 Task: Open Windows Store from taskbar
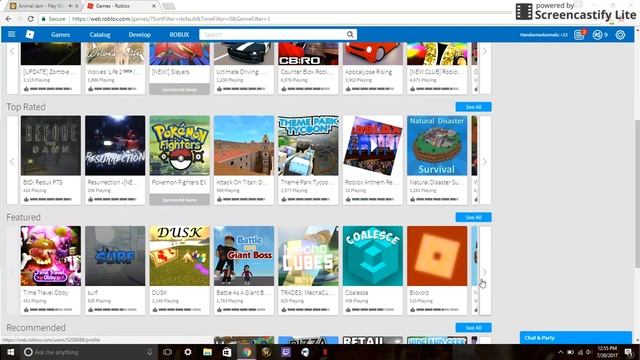point(227,352)
